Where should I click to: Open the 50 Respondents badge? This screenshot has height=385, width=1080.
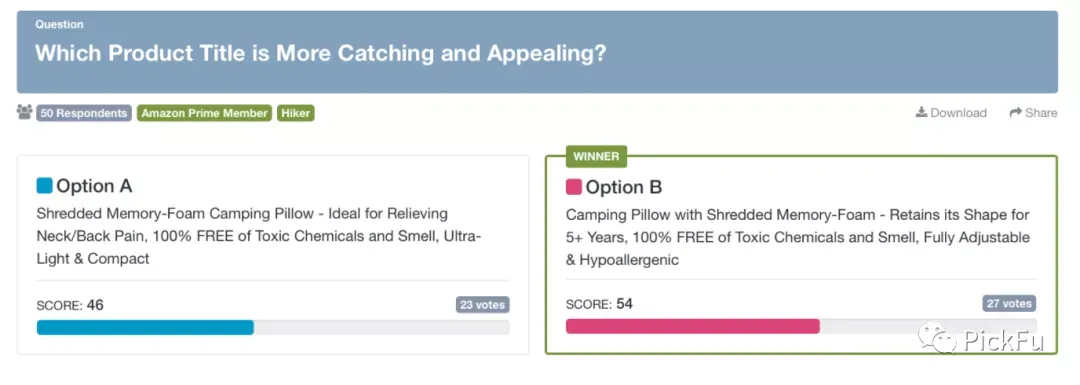click(83, 113)
